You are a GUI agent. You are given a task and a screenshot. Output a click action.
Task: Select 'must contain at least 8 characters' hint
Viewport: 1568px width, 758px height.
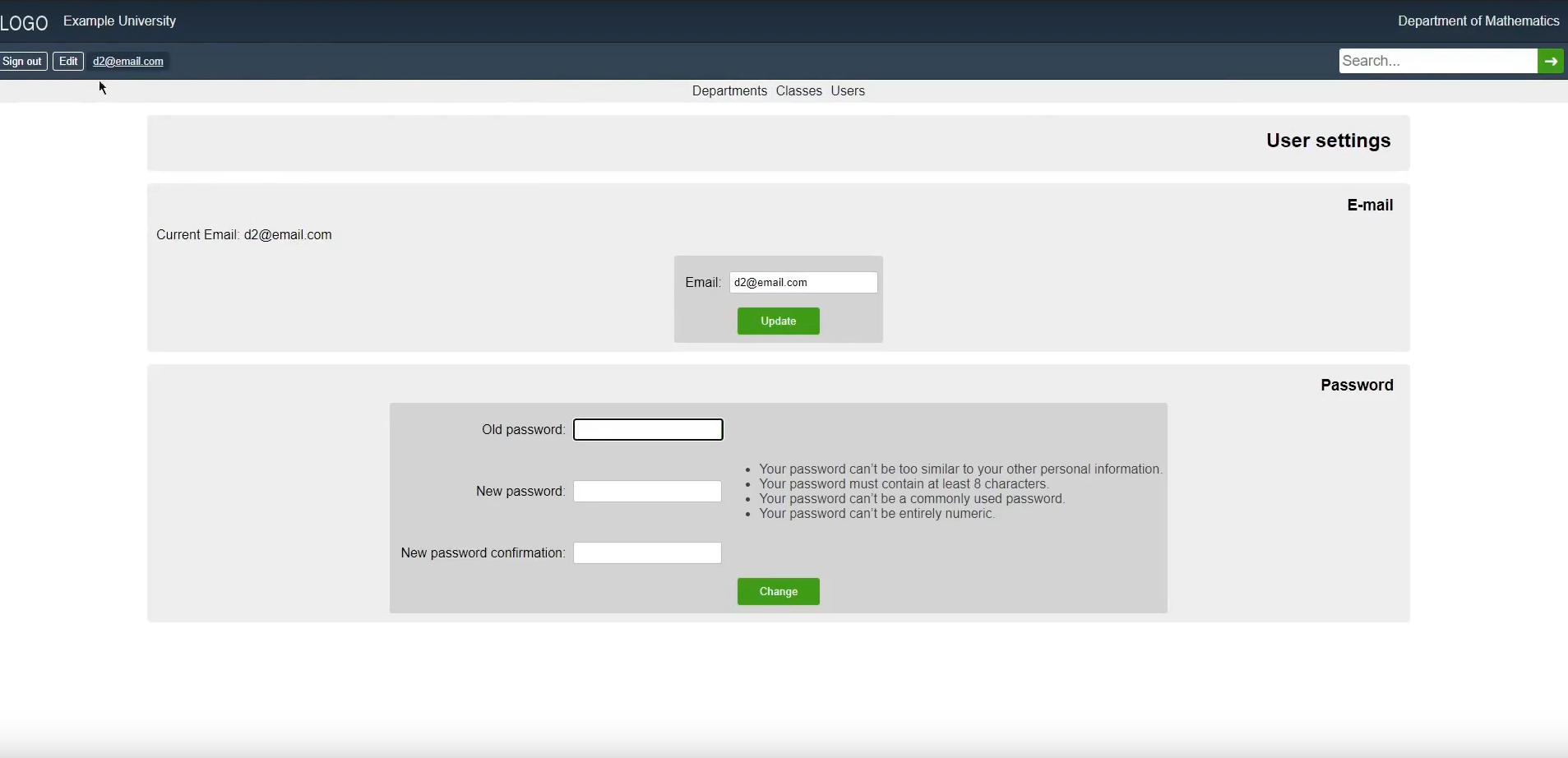pos(904,484)
